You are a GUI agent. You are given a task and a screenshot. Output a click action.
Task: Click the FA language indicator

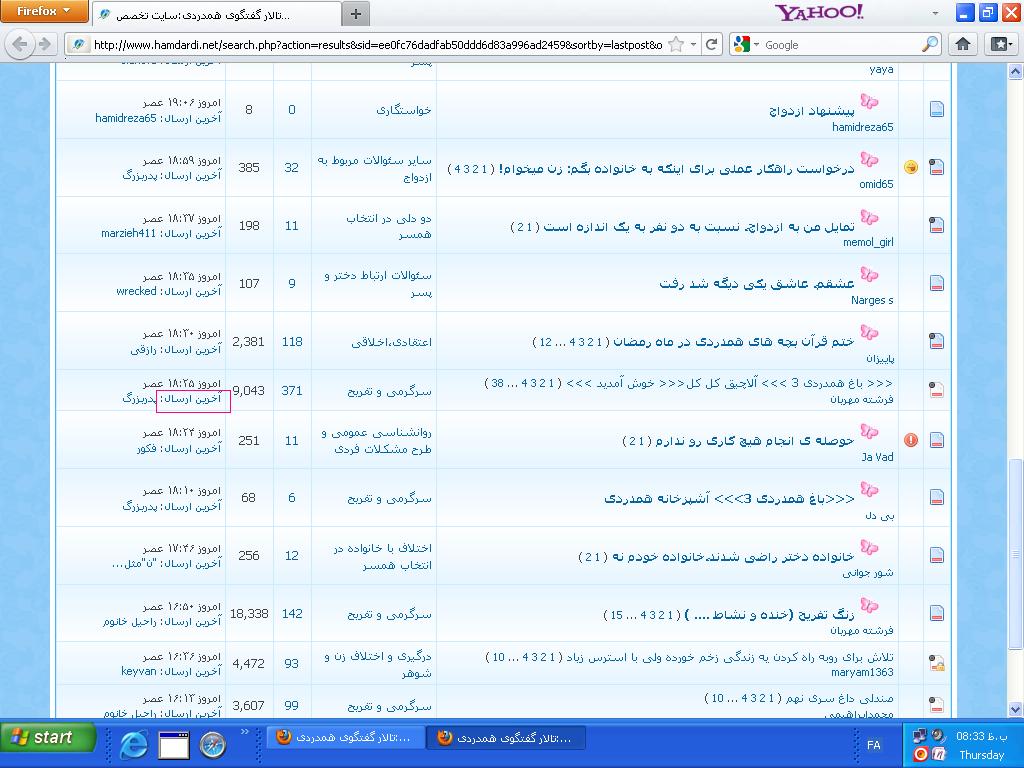coord(874,745)
